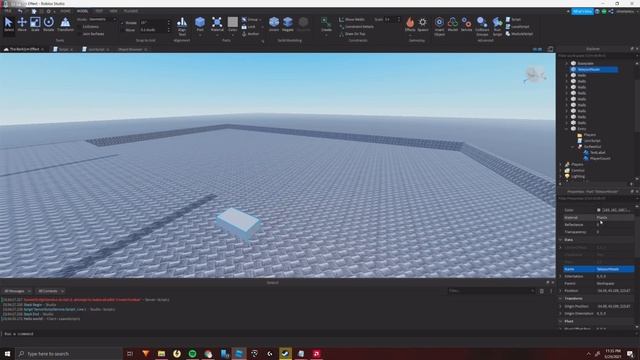Screen dimensions: 640x360
Task: Insert a new Script
Action: pos(513,20)
